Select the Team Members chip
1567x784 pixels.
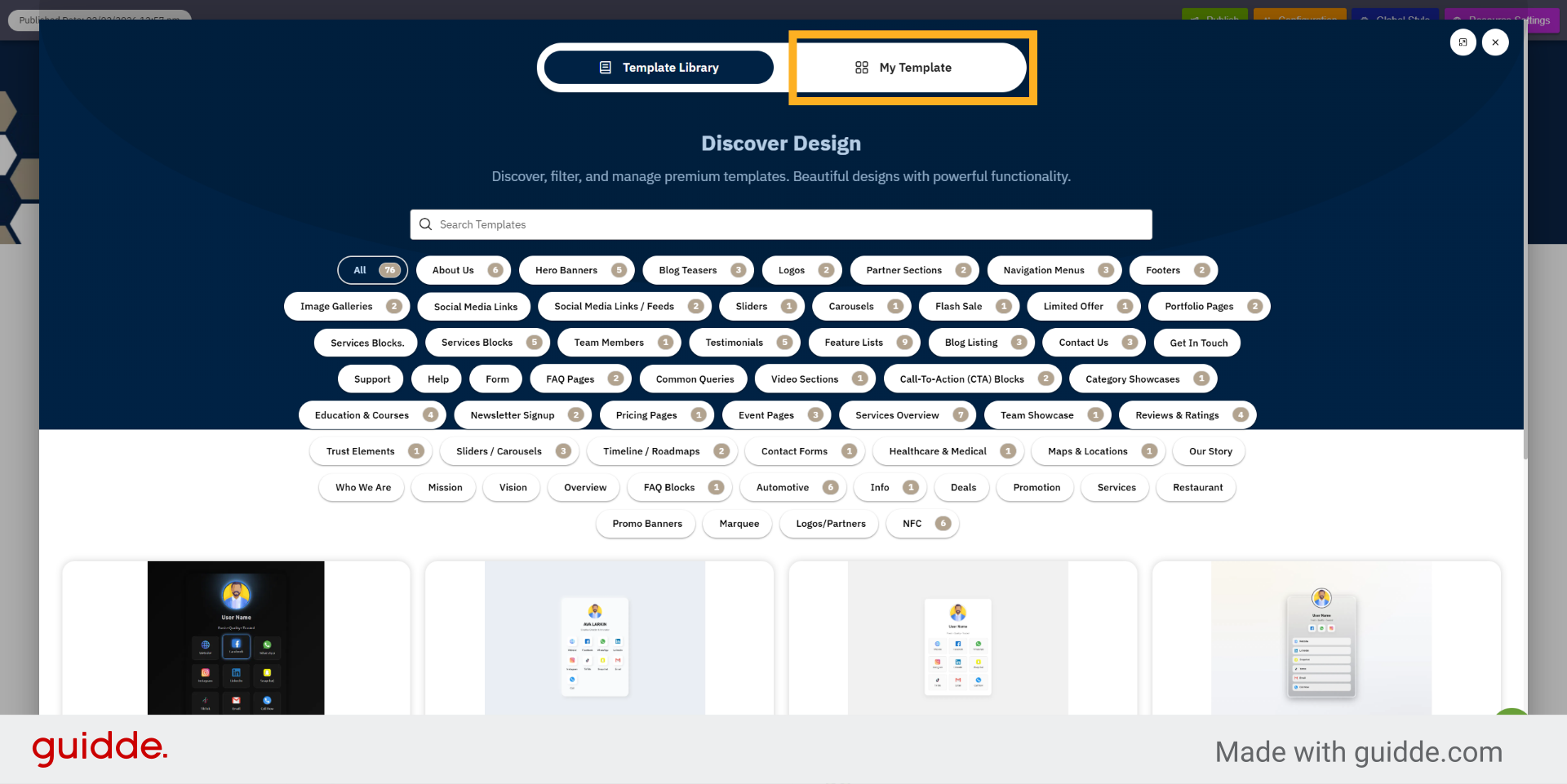pyautogui.click(x=619, y=343)
